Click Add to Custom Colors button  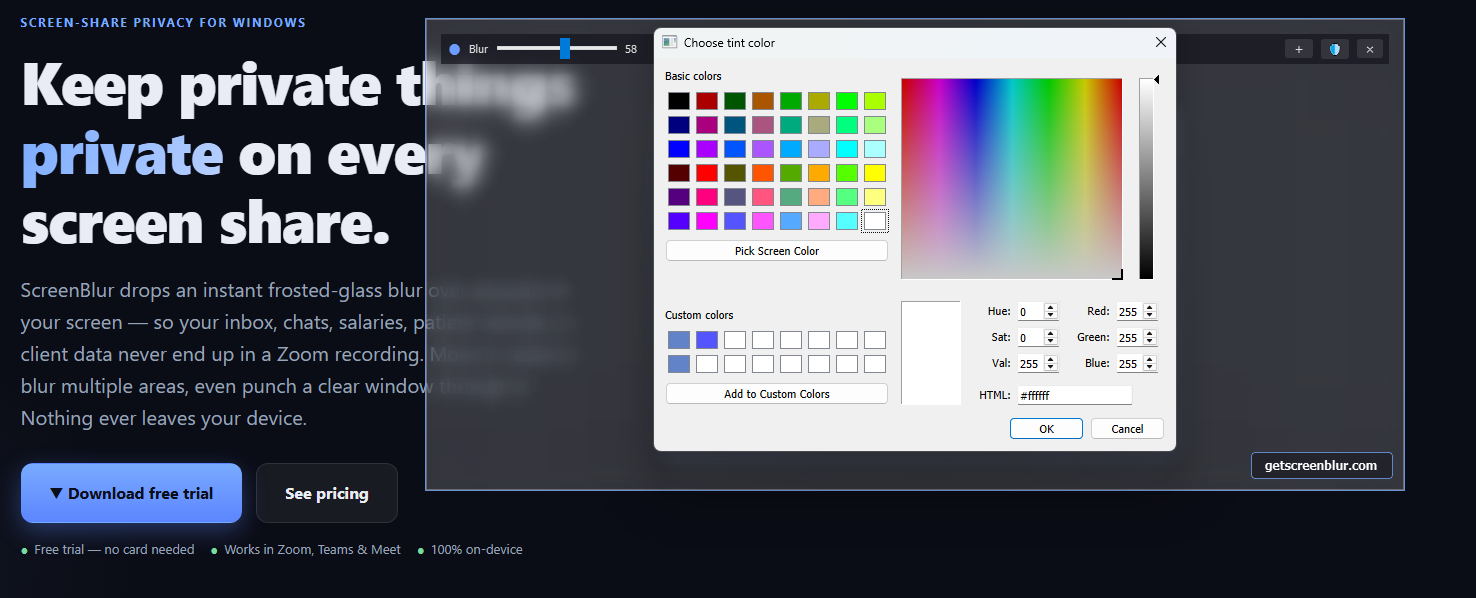(777, 394)
